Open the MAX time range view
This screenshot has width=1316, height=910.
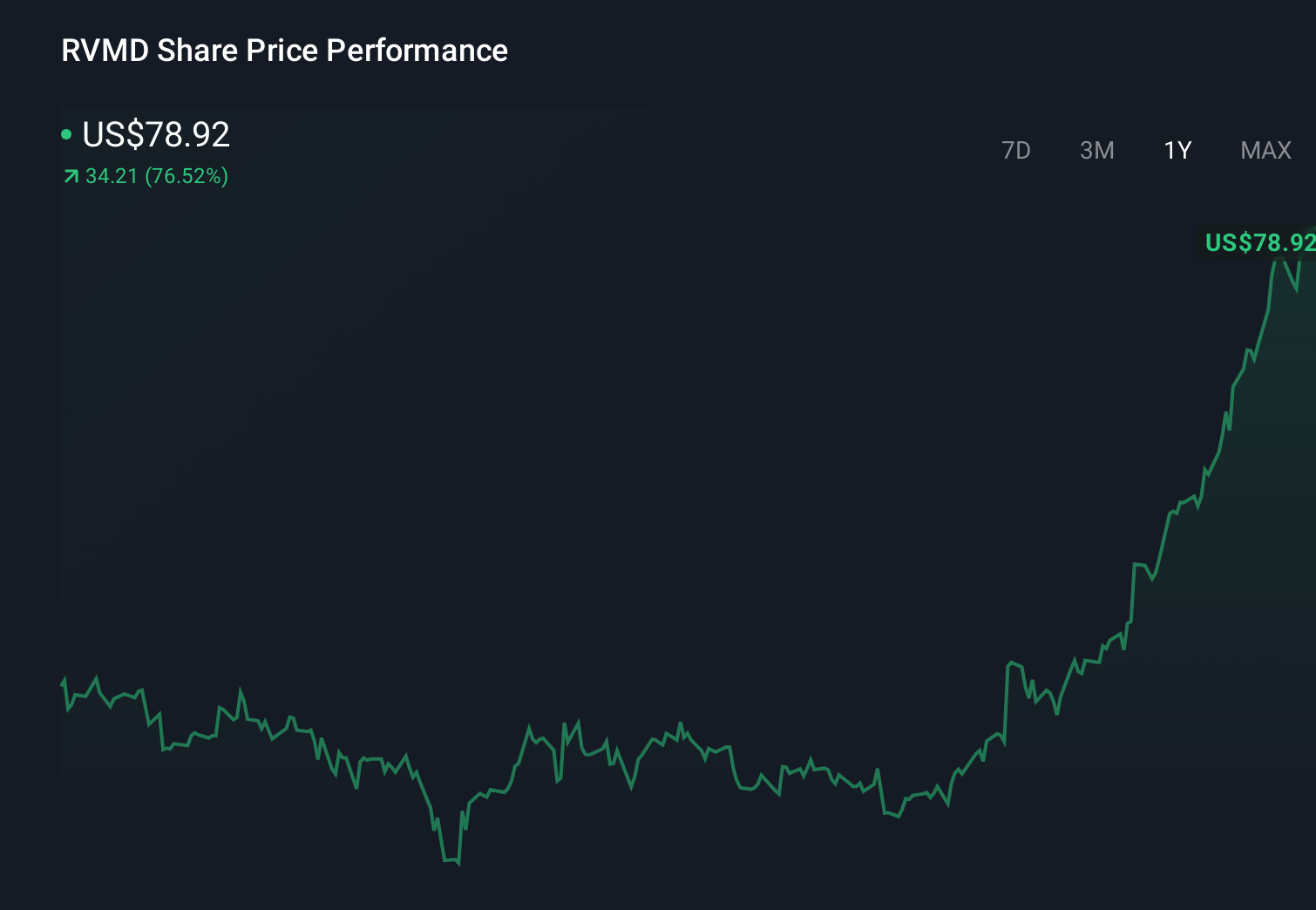1265,150
